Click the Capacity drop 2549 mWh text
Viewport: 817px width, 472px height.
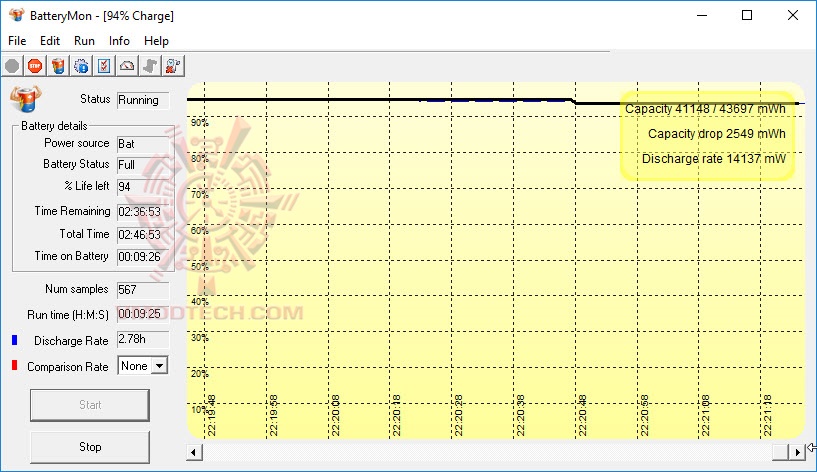point(716,134)
